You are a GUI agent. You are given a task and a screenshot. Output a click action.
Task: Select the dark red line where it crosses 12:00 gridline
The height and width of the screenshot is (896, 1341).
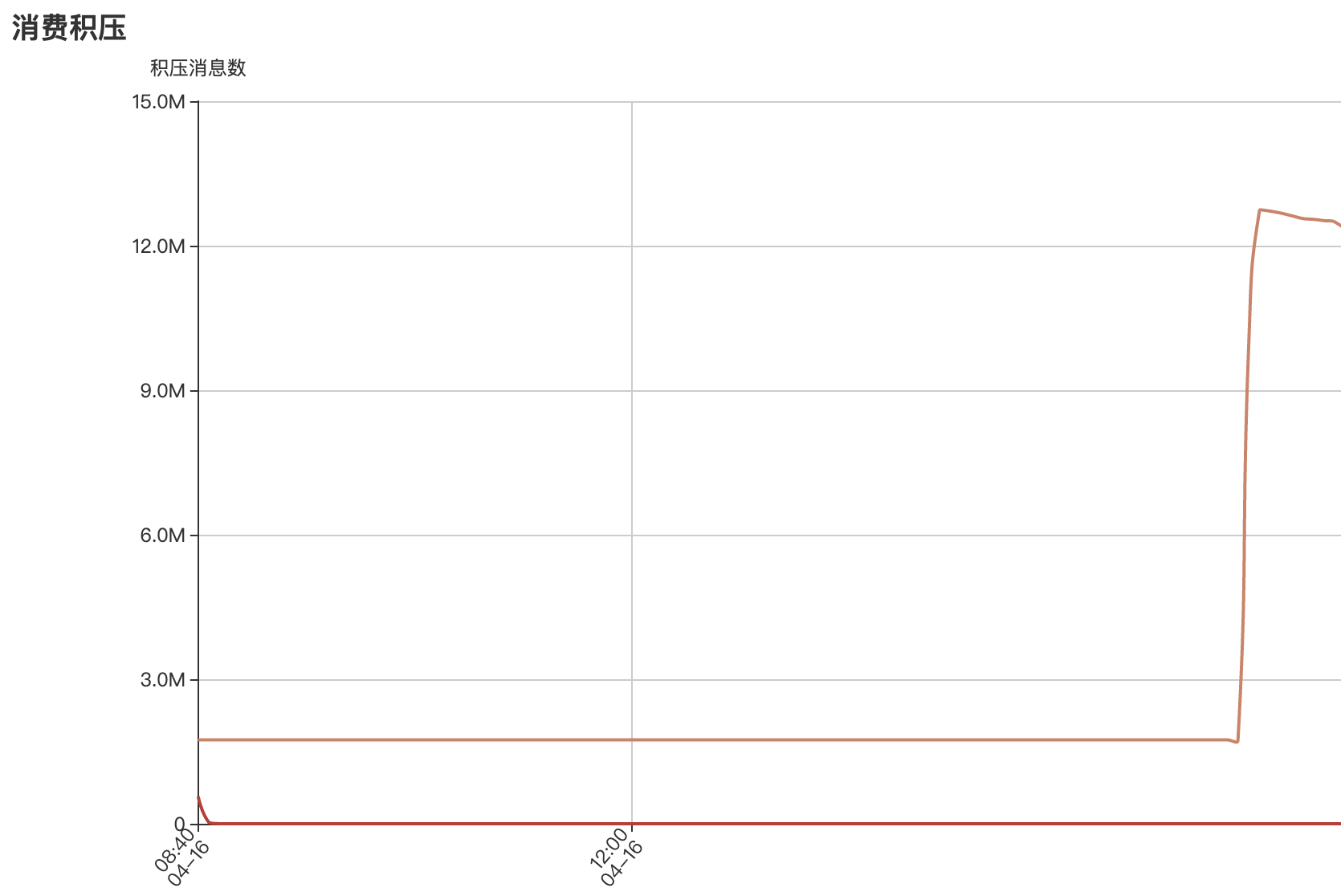(x=632, y=823)
